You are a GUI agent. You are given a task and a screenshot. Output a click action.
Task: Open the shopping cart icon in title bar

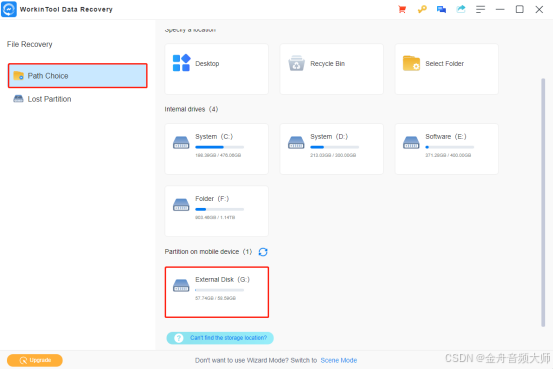coord(402,10)
